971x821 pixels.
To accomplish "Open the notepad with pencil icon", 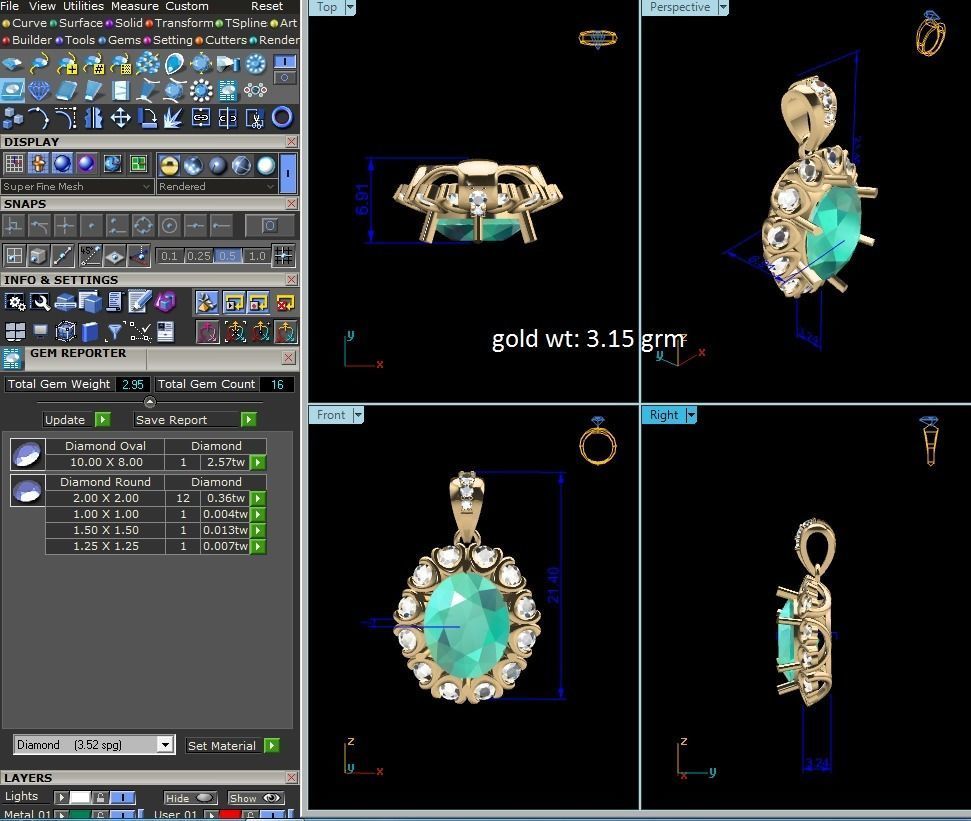I will click(x=140, y=302).
